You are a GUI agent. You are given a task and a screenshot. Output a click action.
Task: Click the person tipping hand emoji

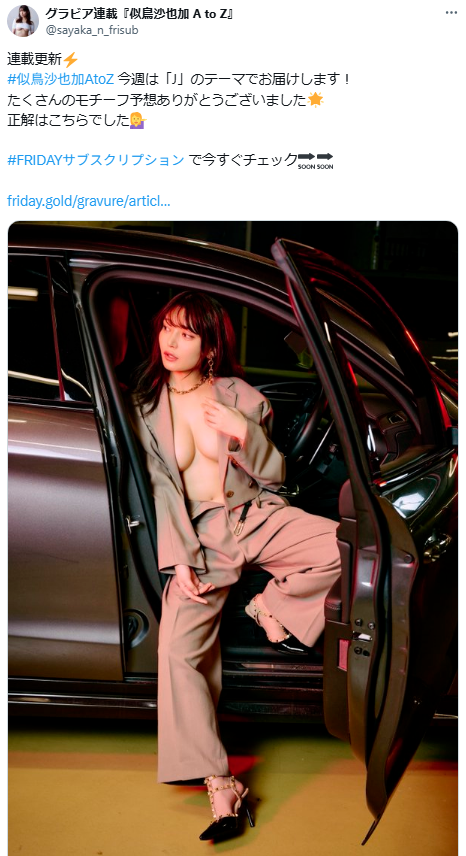138,120
